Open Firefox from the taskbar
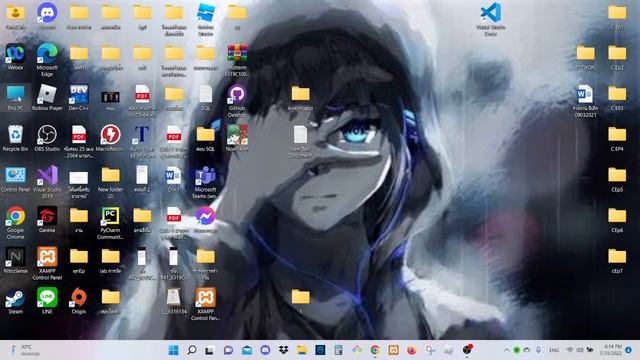Viewport: 640px width, 360px height. coord(411,350)
